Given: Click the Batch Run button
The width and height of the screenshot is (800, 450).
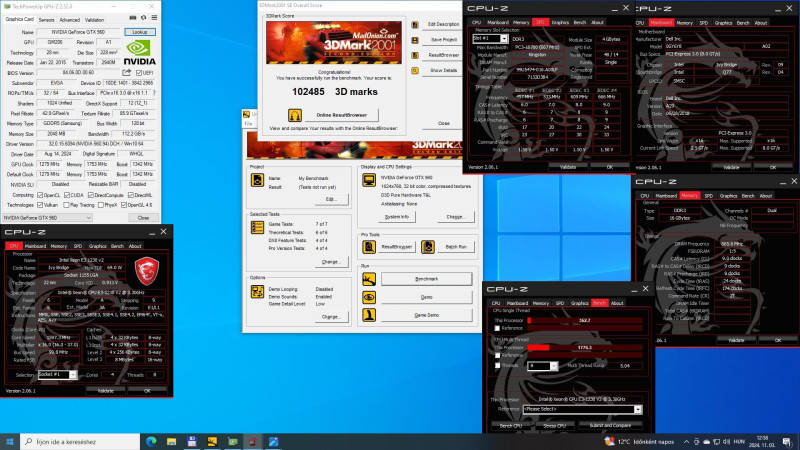Looking at the screenshot, I should [456, 247].
